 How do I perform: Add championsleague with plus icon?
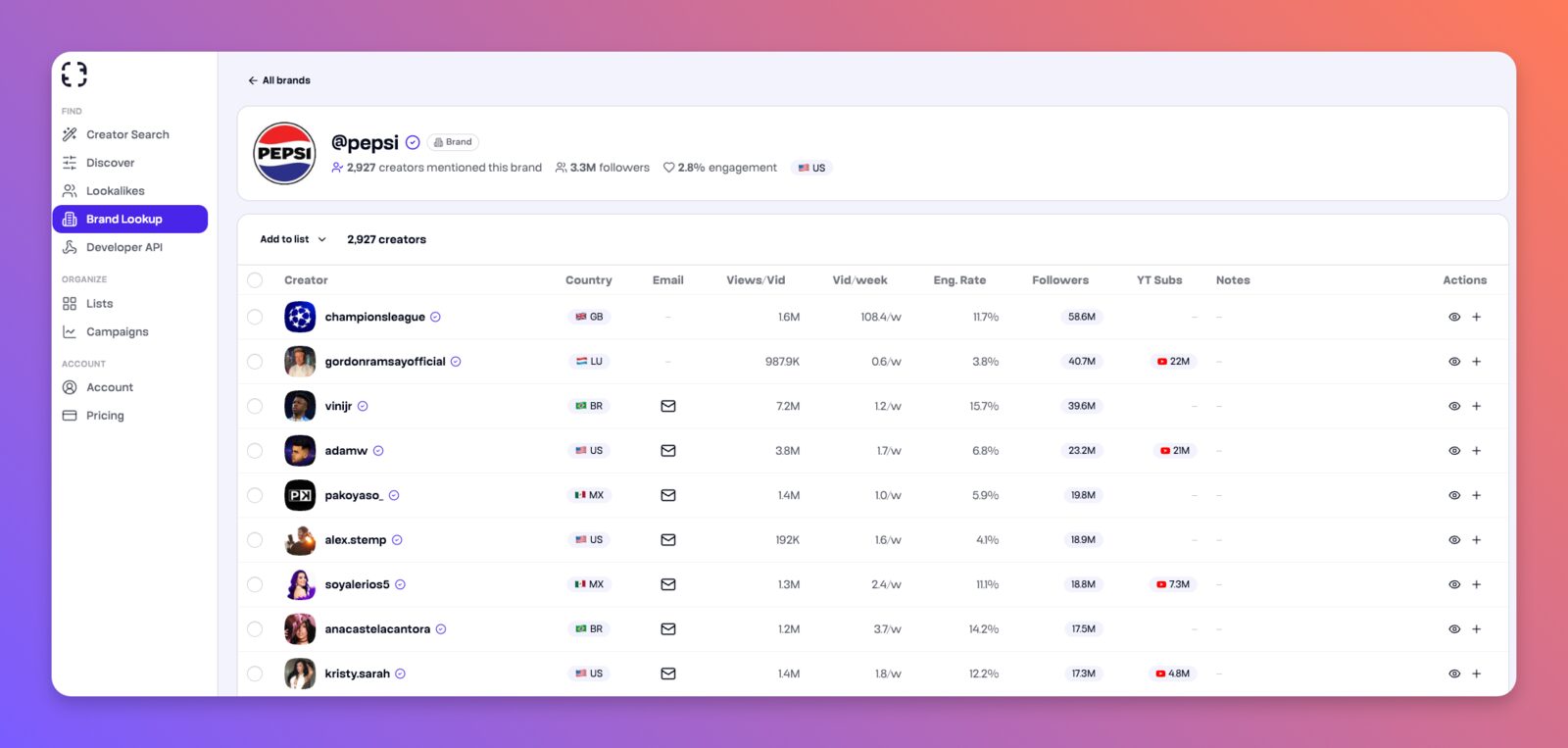(1477, 317)
